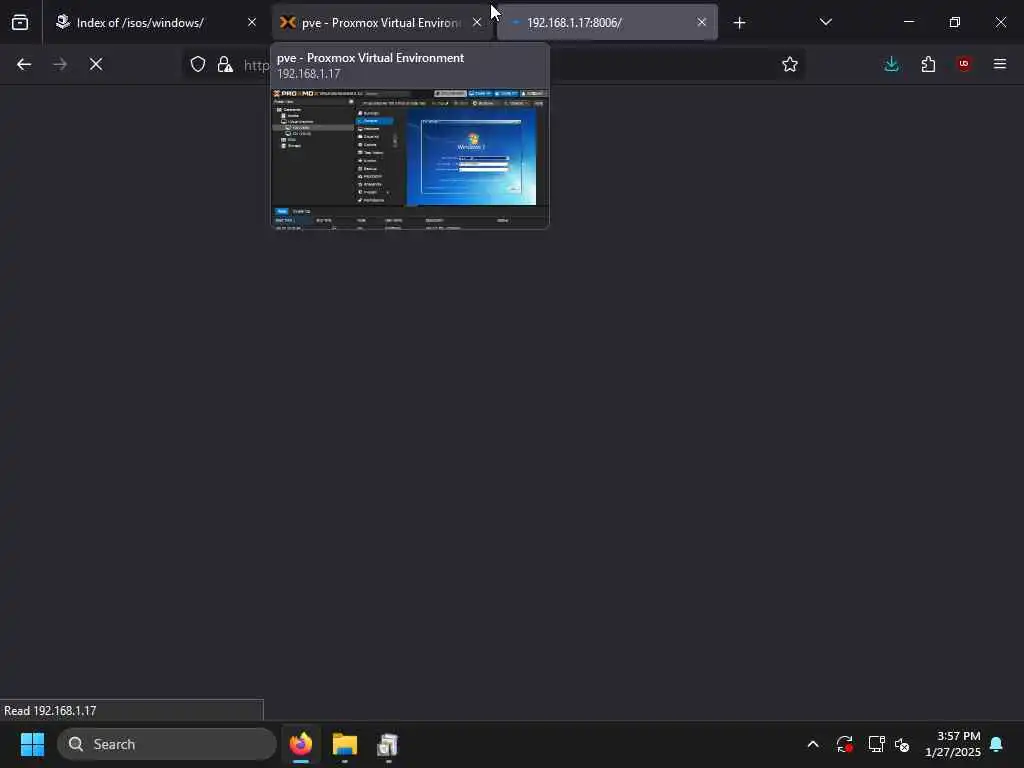
Task: Stop loading the page
Action: coord(96,64)
